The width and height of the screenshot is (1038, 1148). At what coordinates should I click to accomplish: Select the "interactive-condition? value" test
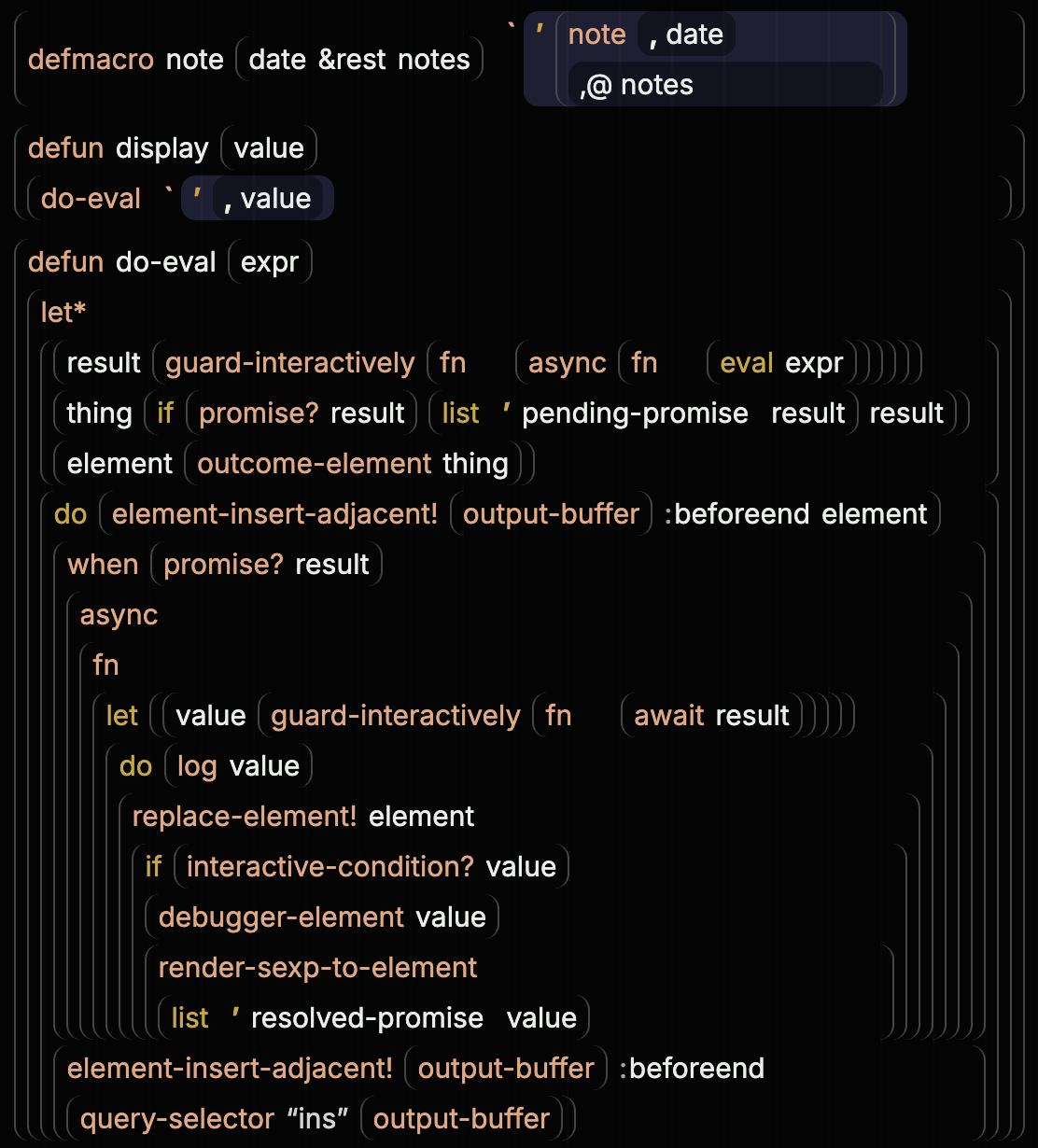(x=372, y=867)
